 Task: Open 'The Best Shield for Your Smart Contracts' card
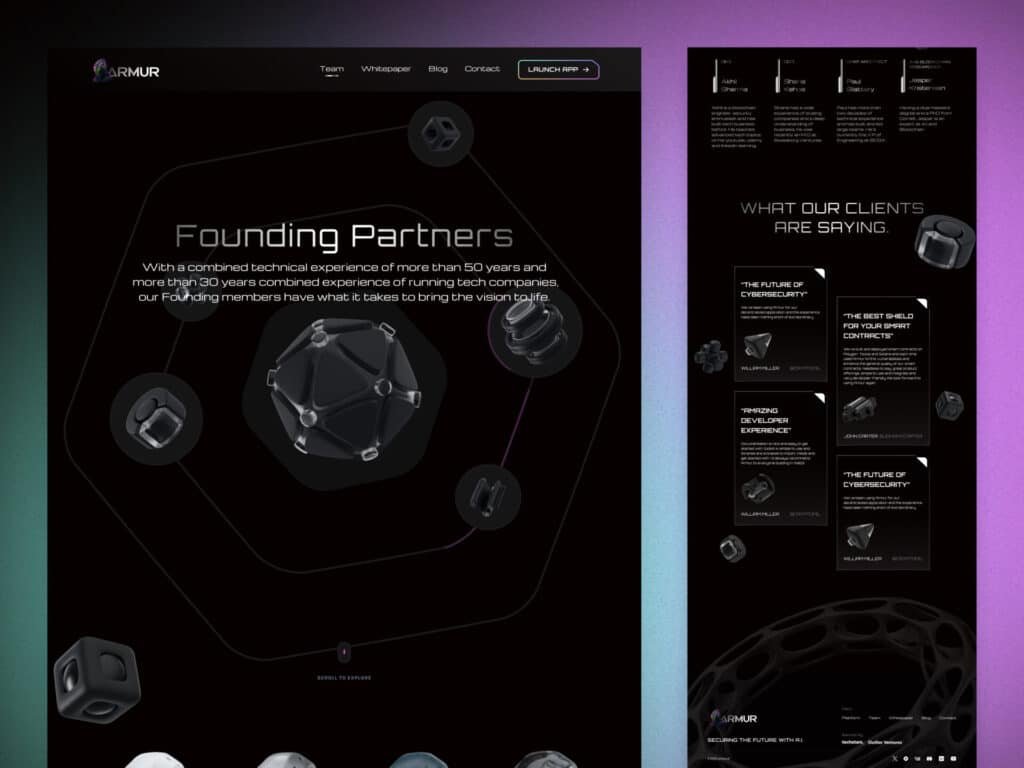click(x=883, y=371)
